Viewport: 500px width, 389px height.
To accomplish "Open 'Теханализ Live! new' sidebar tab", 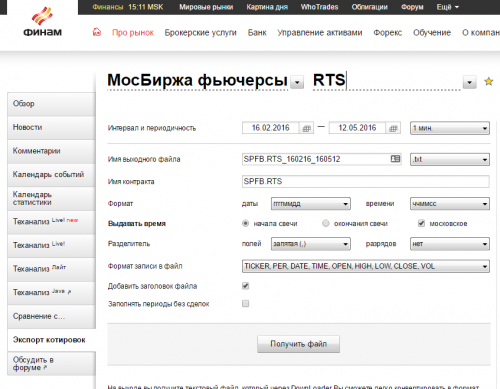I will pos(51,222).
